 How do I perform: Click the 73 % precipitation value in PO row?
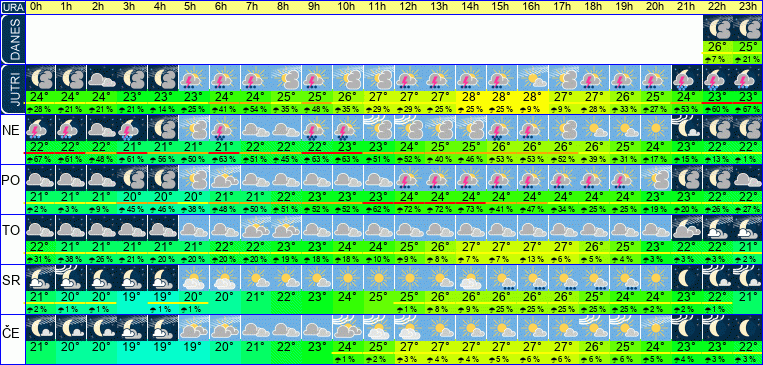pyautogui.click(x=471, y=209)
